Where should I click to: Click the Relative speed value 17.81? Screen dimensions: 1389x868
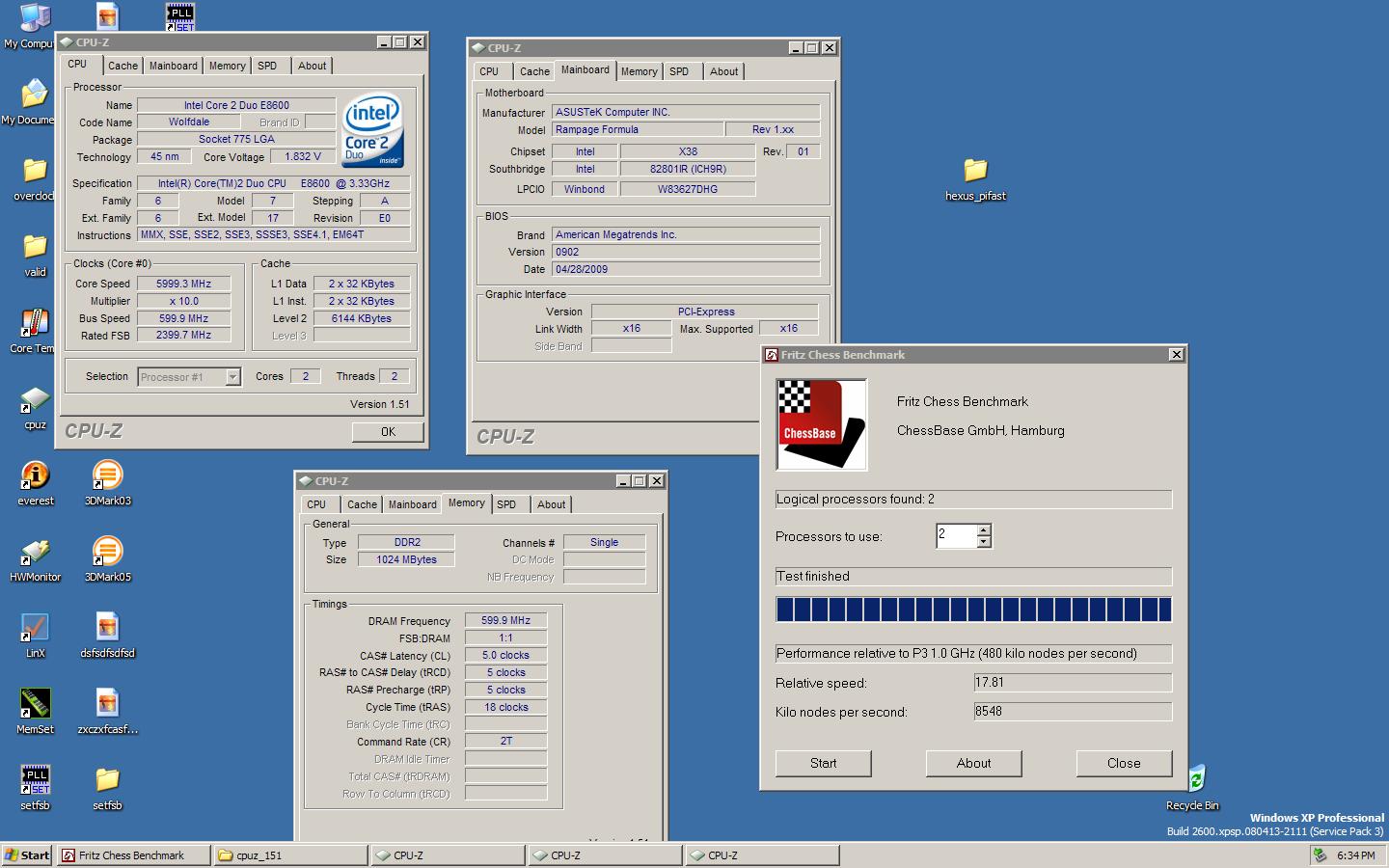(x=1073, y=683)
